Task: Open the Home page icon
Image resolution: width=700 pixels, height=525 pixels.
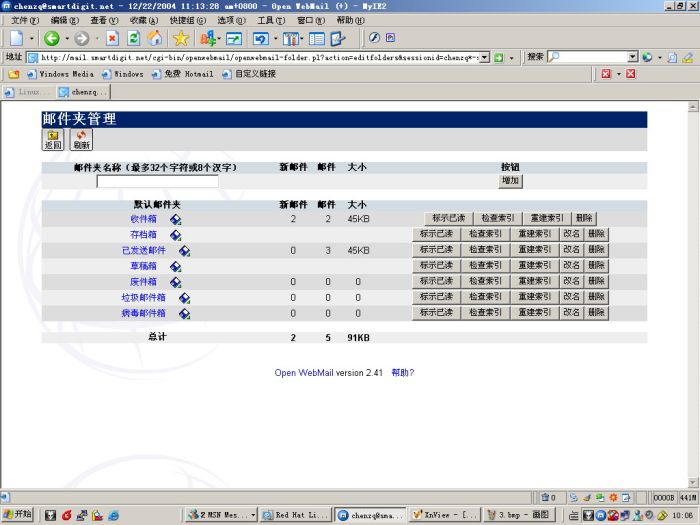Action: (x=155, y=38)
